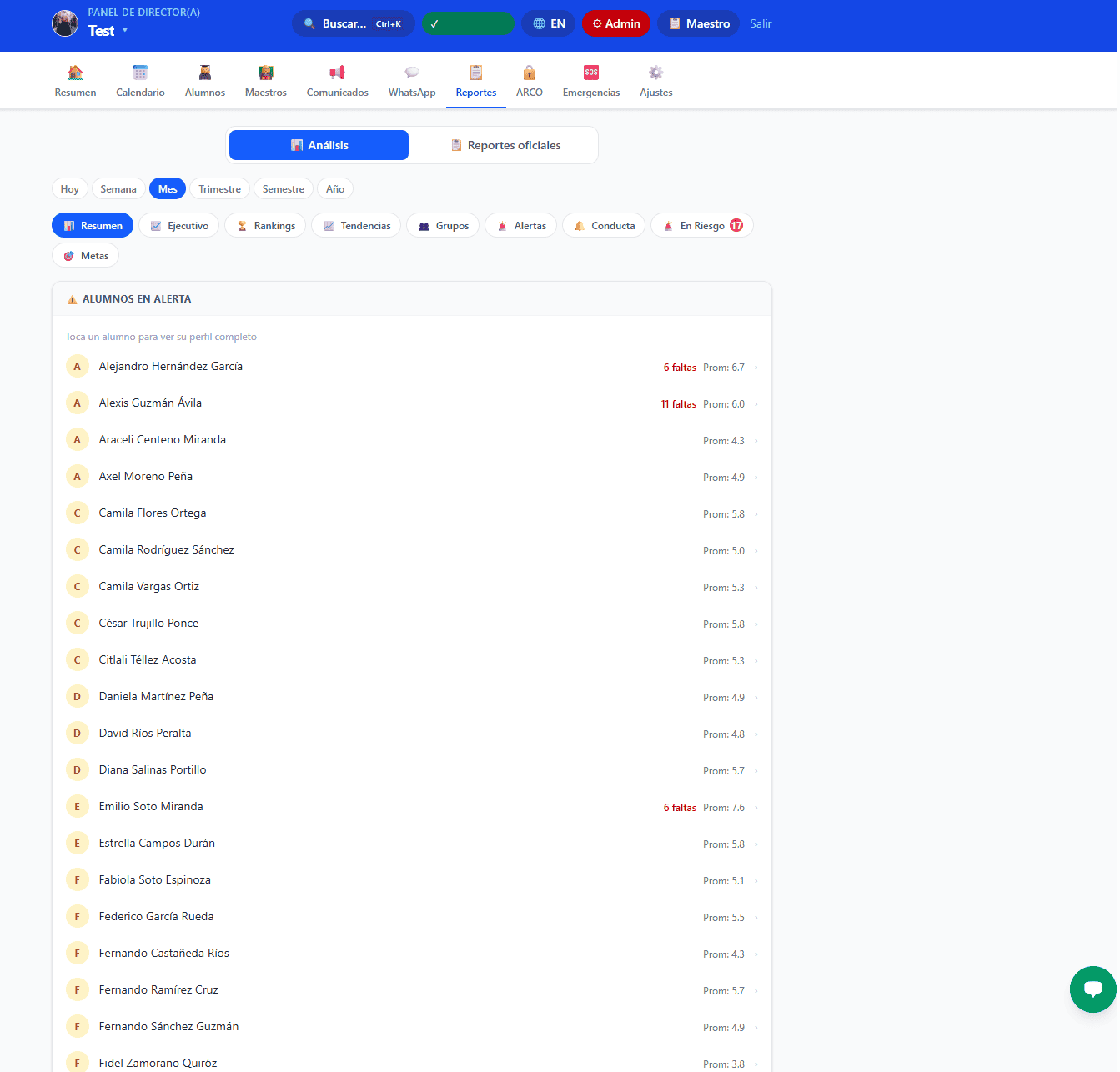Click Prom: 6.7 for Alejandro Hernández

pyautogui.click(x=724, y=368)
